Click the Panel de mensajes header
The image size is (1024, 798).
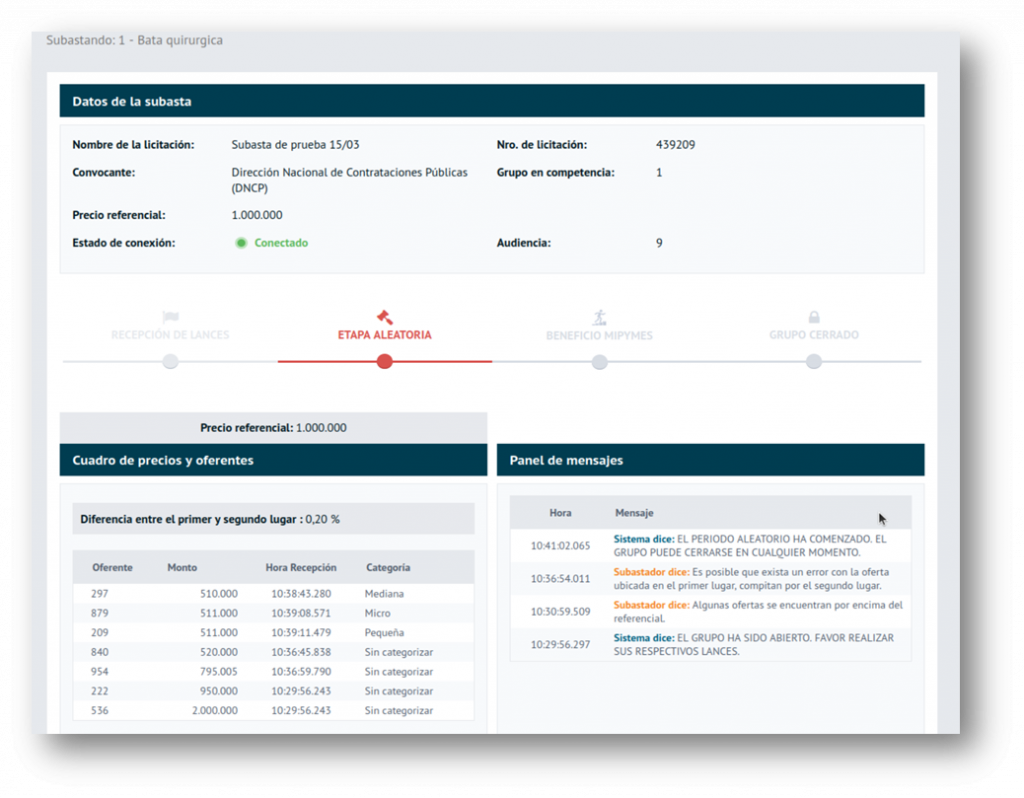click(x=711, y=460)
